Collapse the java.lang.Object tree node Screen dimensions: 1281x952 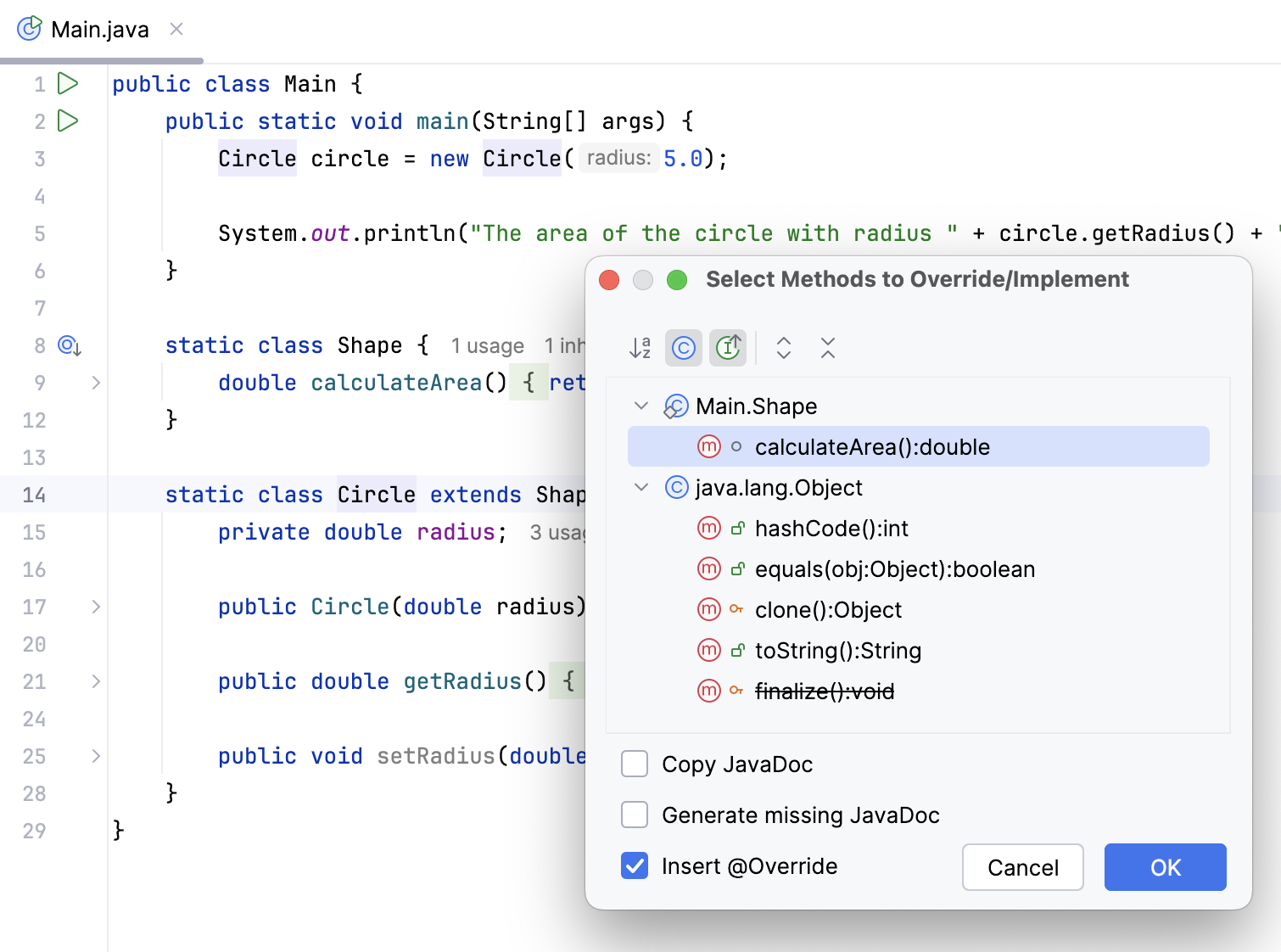click(641, 487)
